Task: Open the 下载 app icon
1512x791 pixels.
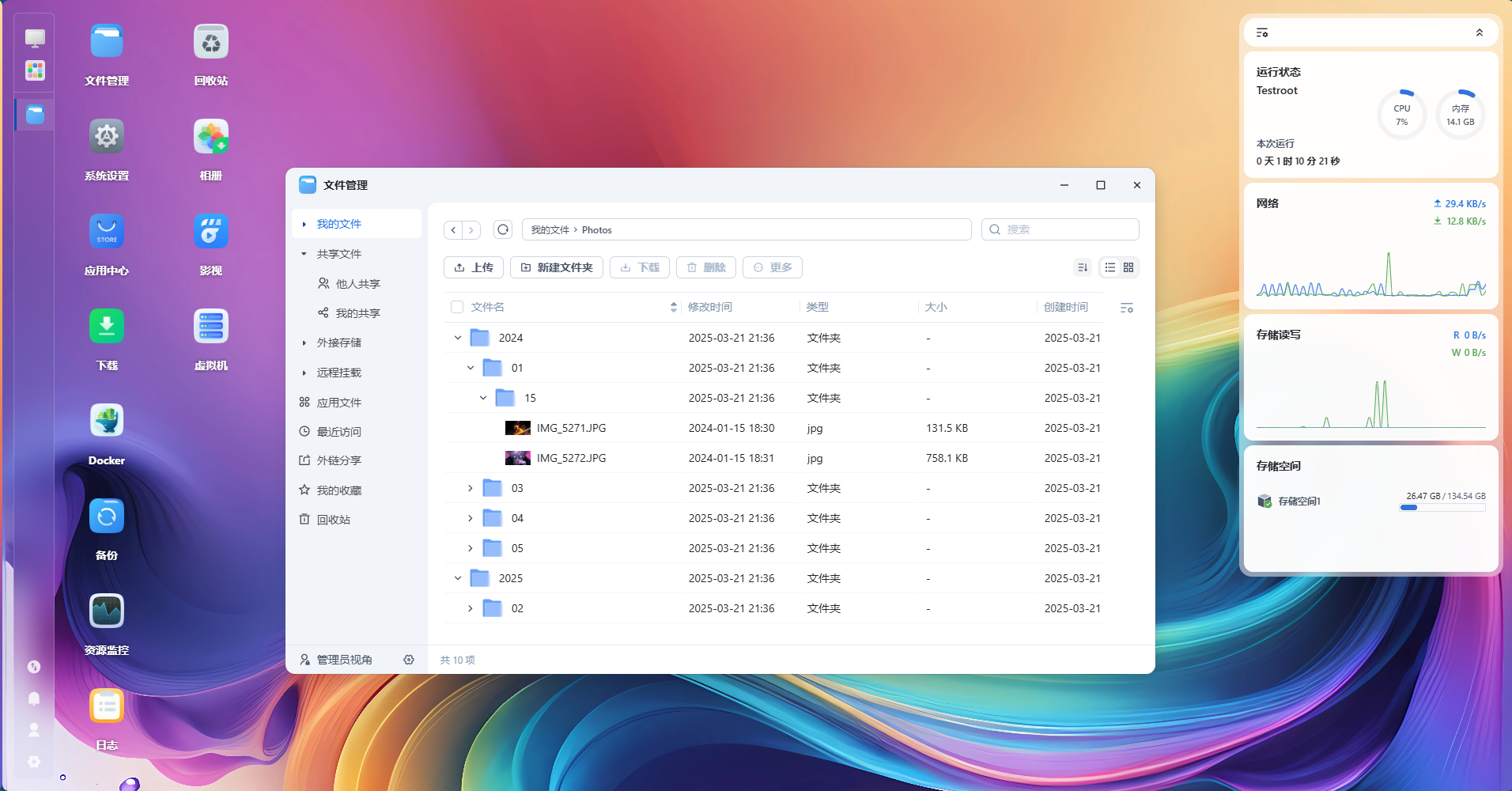Action: (x=107, y=327)
